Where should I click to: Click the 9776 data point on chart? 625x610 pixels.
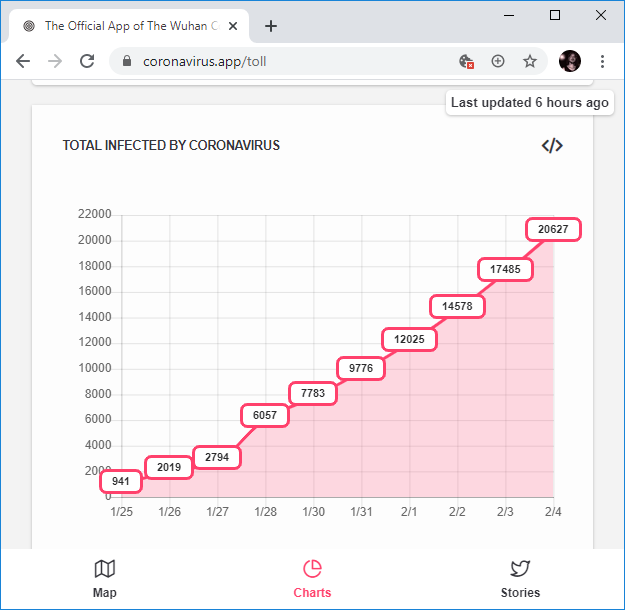point(361,370)
